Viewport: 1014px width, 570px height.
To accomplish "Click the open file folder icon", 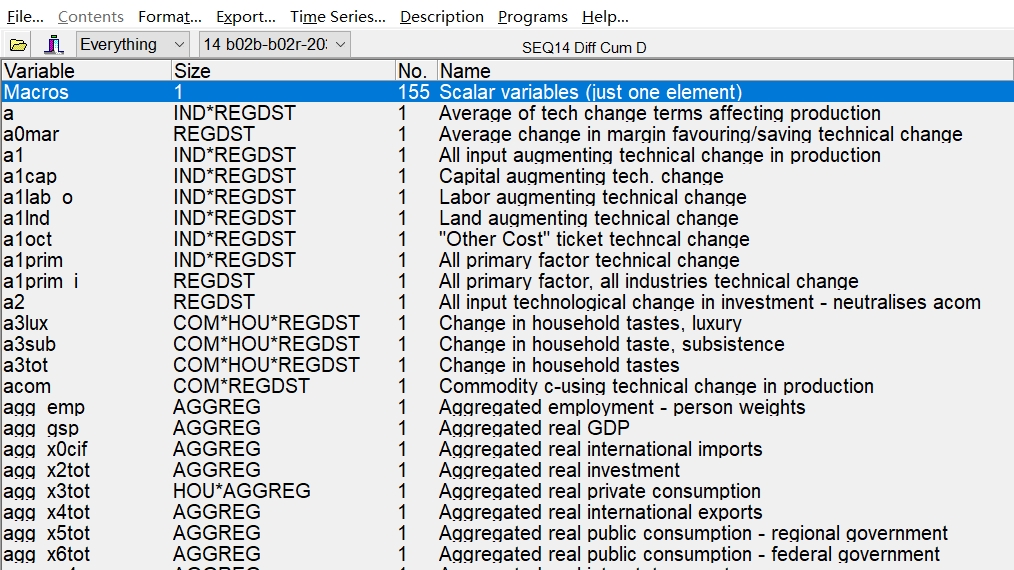I will 18,44.
